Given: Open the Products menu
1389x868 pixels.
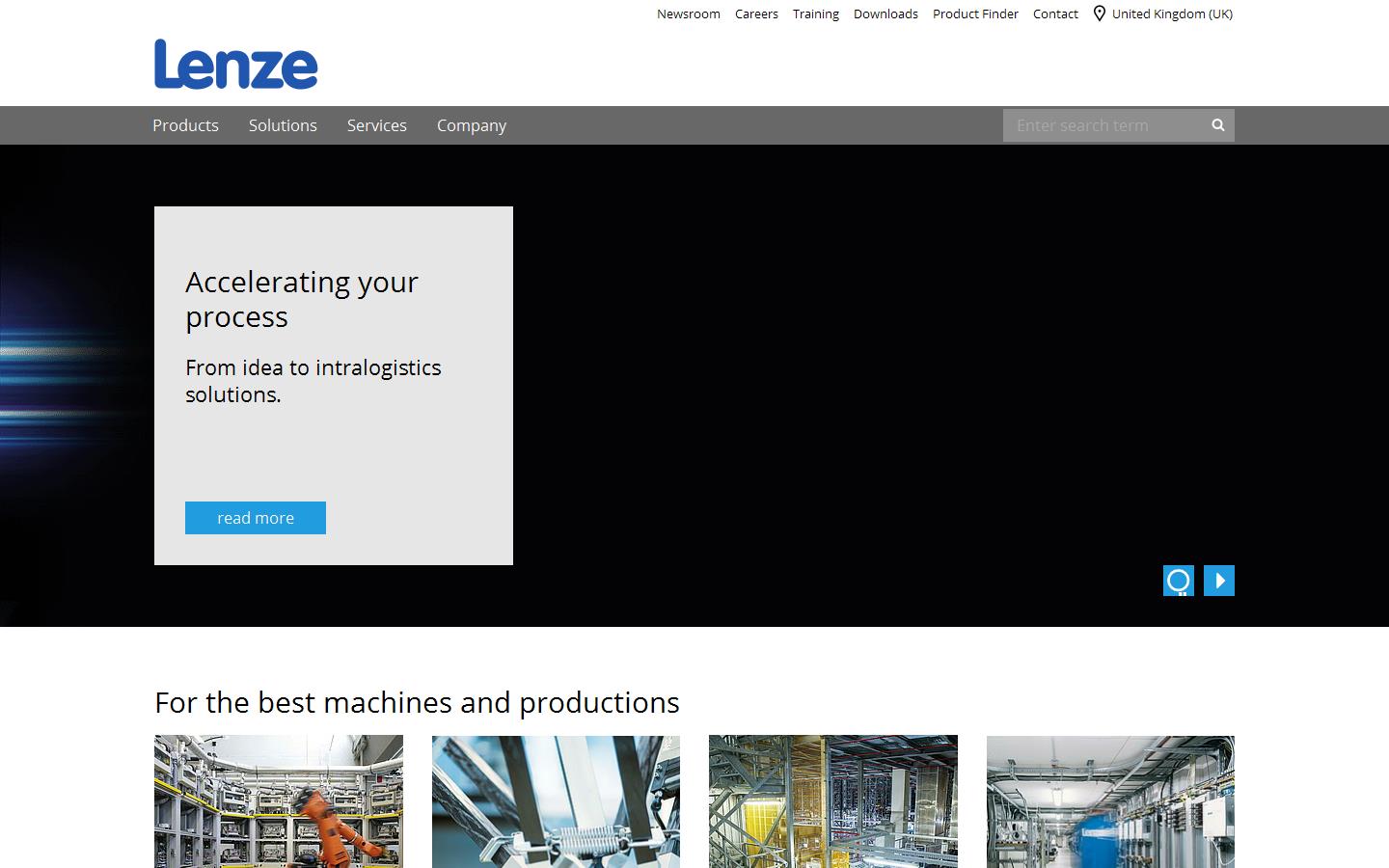Looking at the screenshot, I should point(185,125).
